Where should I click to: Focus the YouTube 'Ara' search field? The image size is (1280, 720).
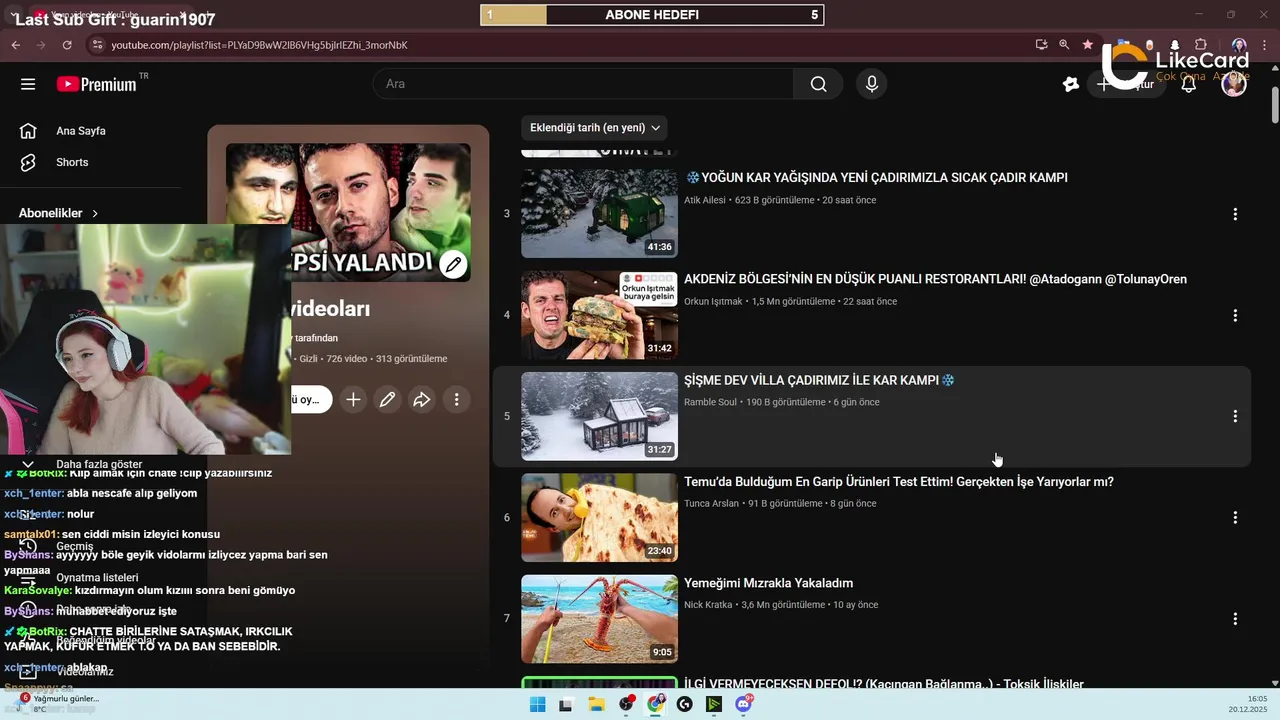583,84
